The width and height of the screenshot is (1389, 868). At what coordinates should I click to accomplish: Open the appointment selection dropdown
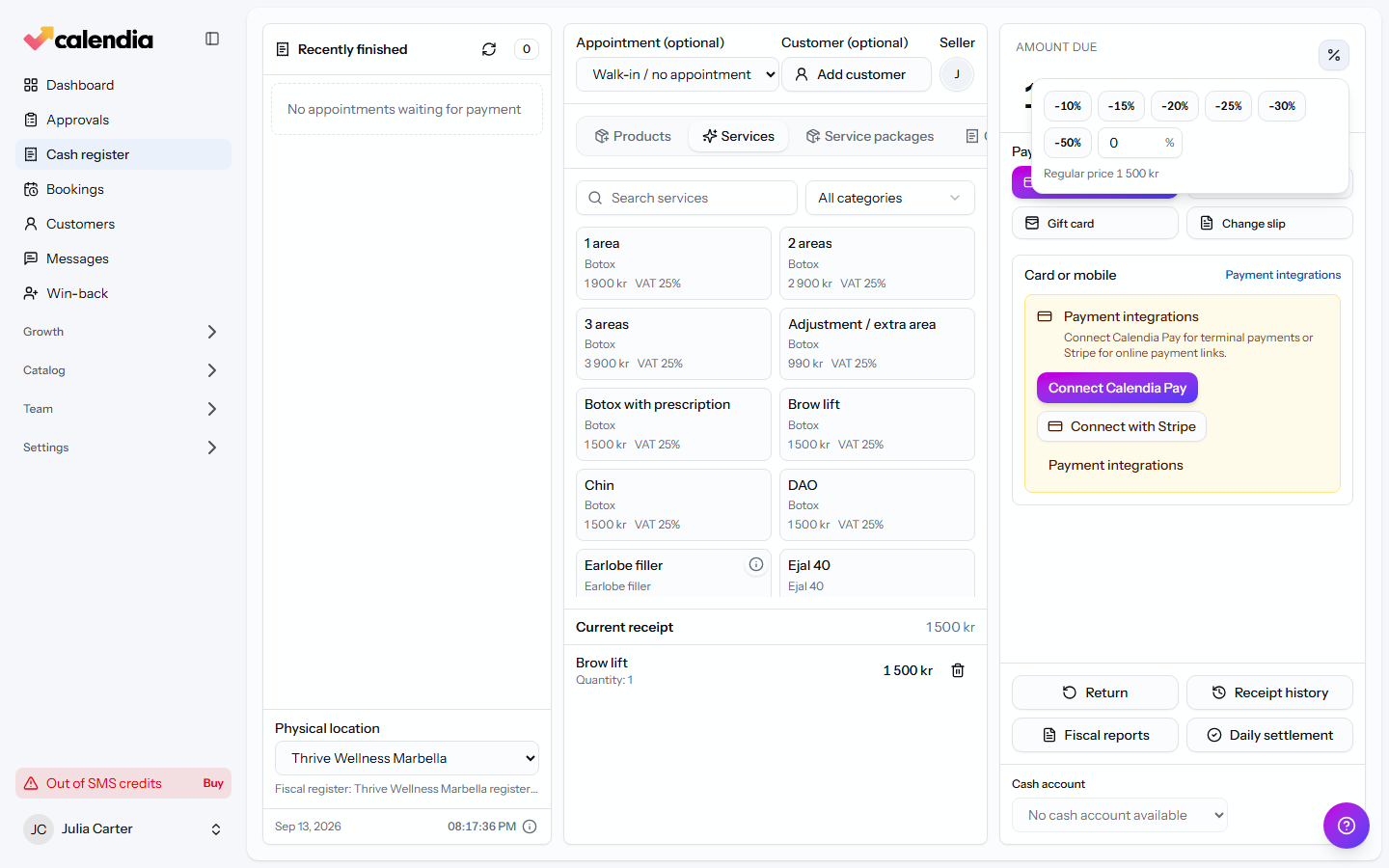click(677, 74)
